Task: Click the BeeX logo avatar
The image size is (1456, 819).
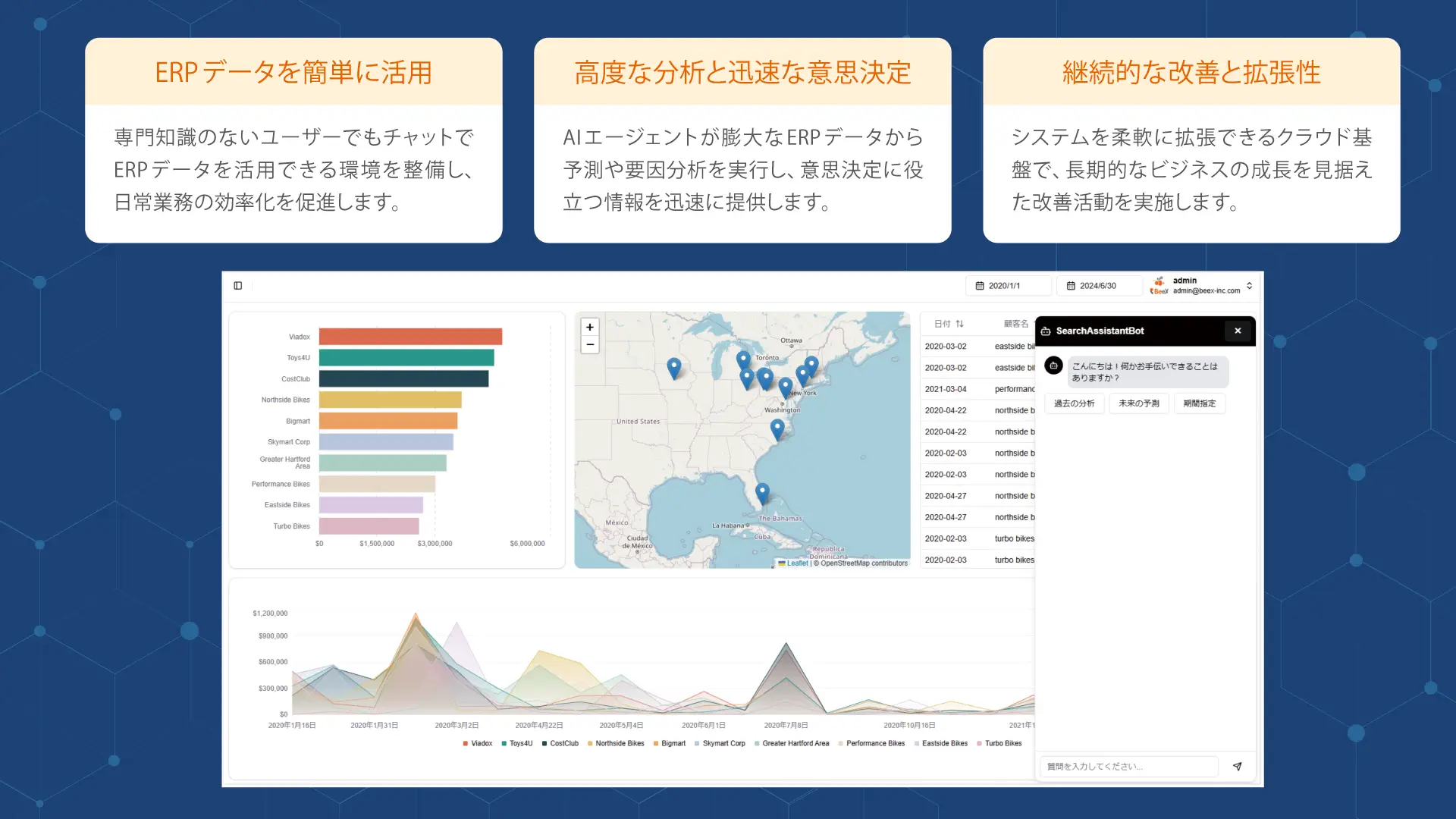Action: click(1159, 286)
